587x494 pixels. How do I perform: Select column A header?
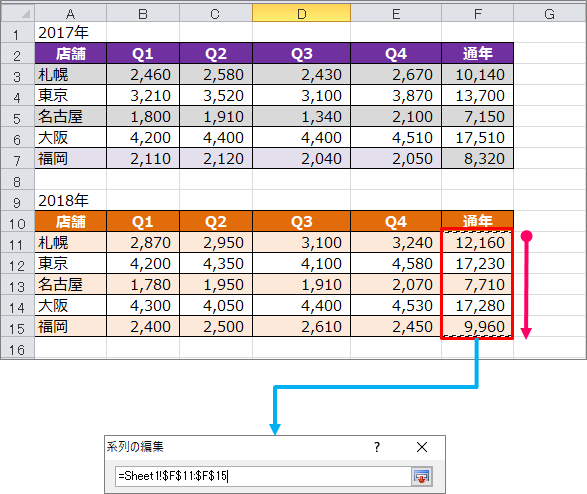pyautogui.click(x=70, y=14)
